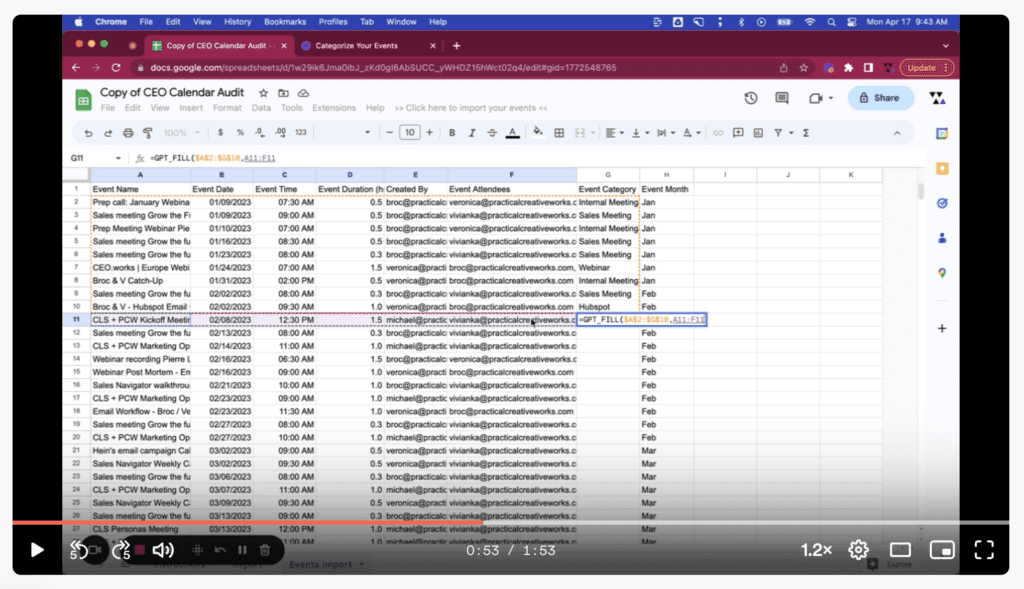Open the fill color picker
The image size is (1024, 589).
click(x=537, y=133)
